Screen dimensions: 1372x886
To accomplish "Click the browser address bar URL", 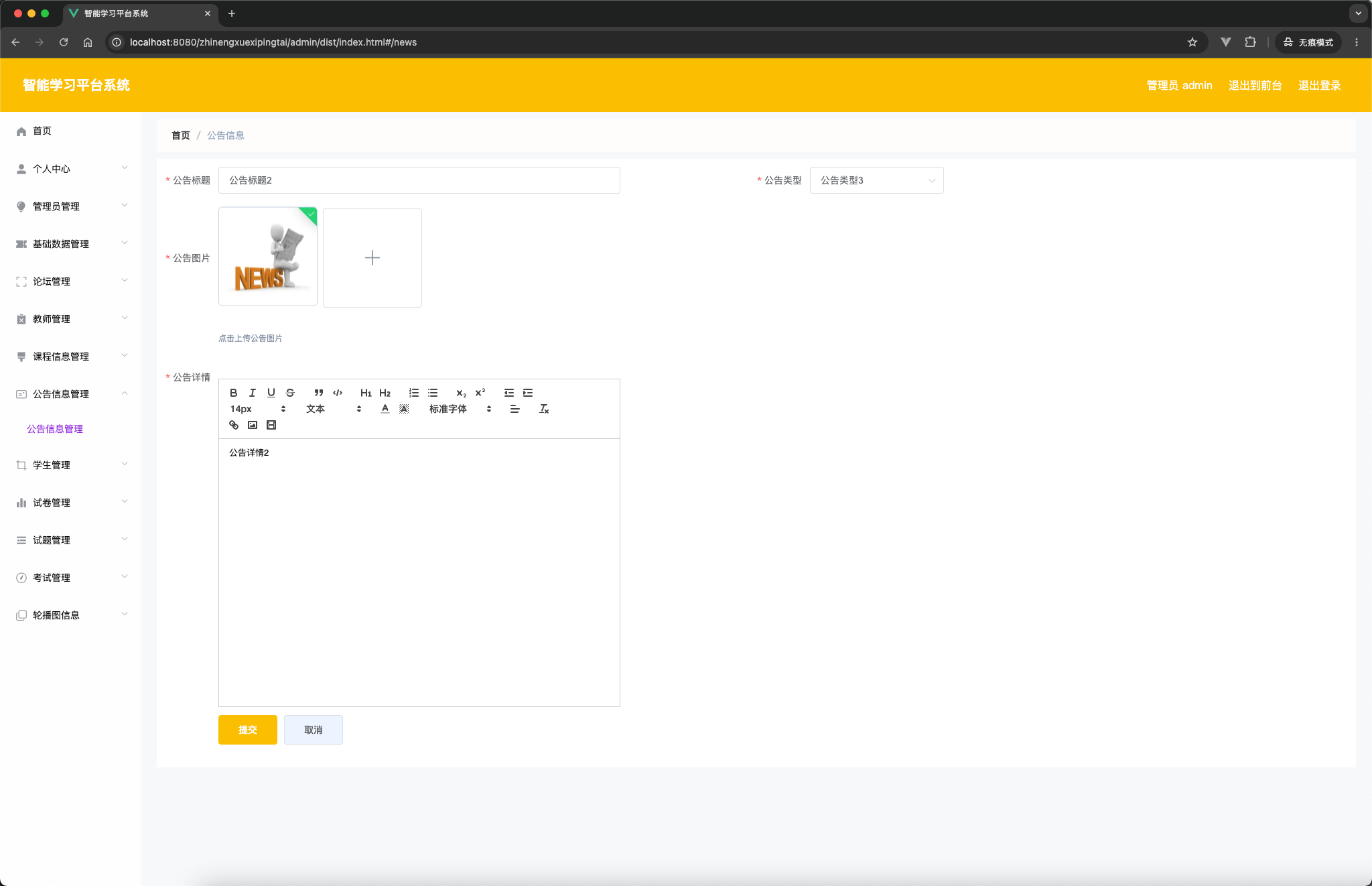I will 273,42.
